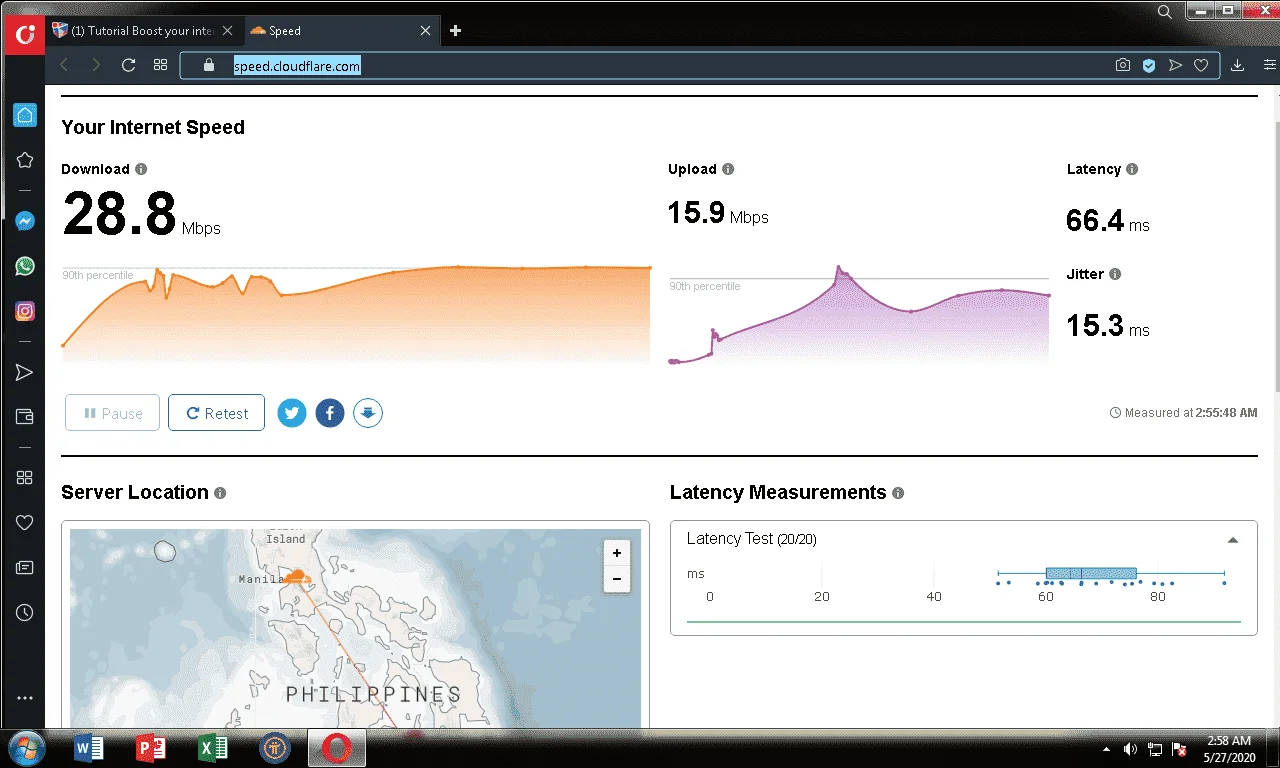Show Latency info tooltip icon
Viewport: 1280px width, 768px height.
(x=1132, y=169)
